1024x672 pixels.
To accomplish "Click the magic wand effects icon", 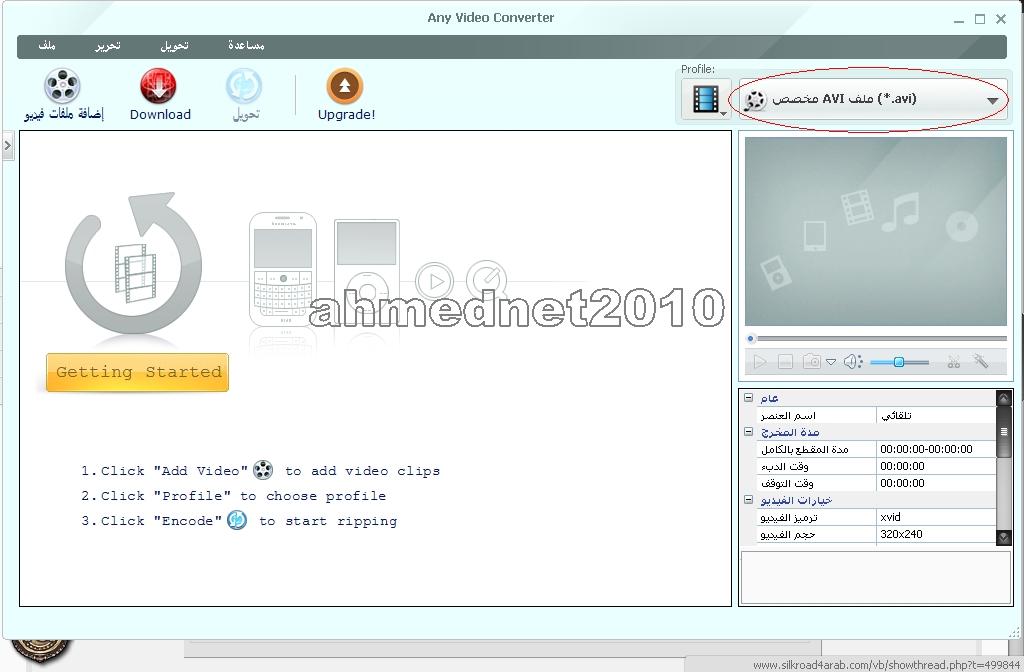I will pyautogui.click(x=981, y=361).
